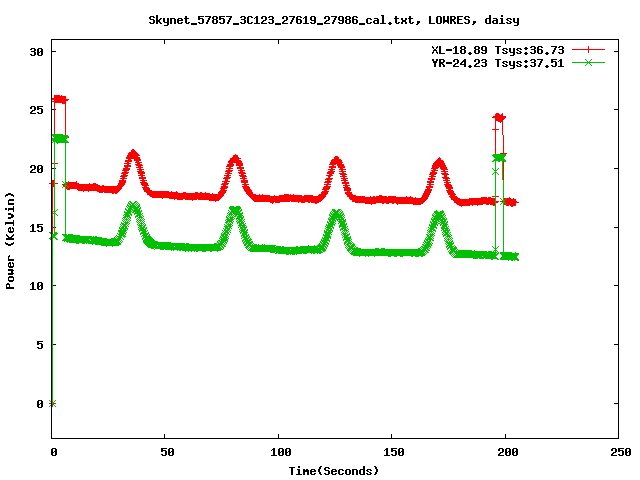Select legend entry YR-24.23 Tsys:37.51
Viewport: 640px width, 480px height.
[498, 63]
